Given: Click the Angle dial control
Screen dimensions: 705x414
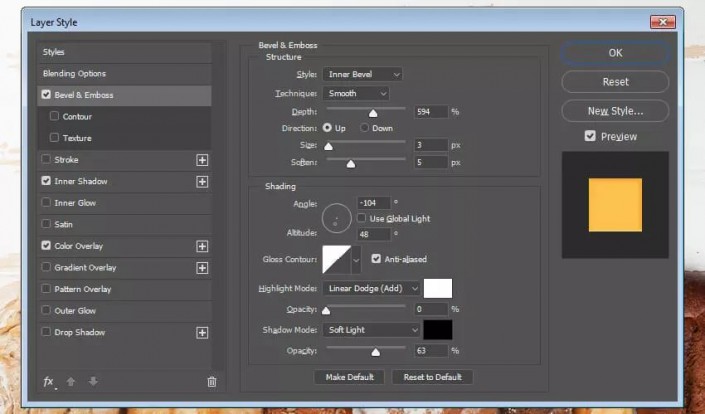Looking at the screenshot, I should (336, 218).
